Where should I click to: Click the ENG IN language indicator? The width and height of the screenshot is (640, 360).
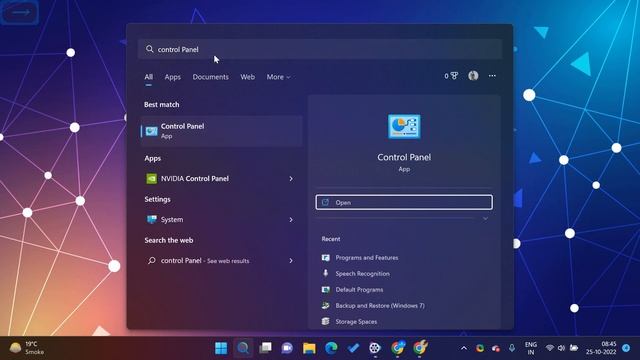coord(531,348)
